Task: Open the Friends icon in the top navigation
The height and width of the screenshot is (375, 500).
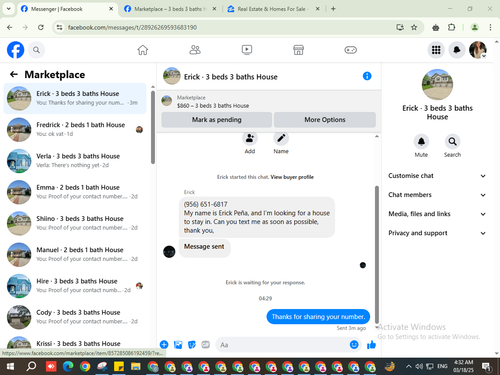Action: tap(195, 50)
